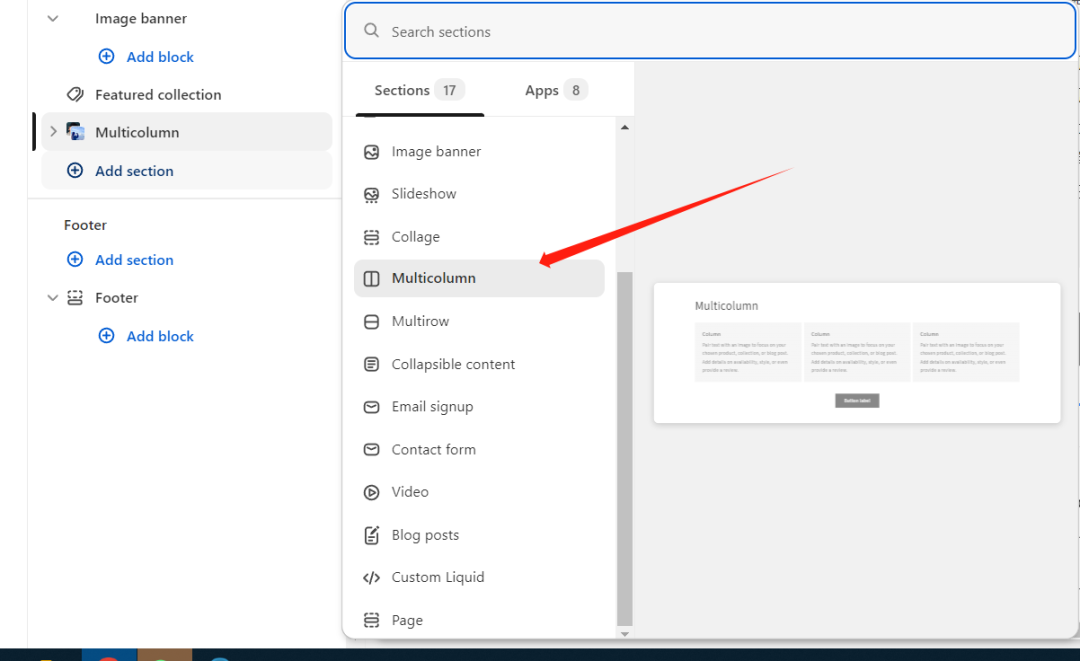The image size is (1080, 661).
Task: Click the Add section link under the Footer heading
Action: click(134, 260)
